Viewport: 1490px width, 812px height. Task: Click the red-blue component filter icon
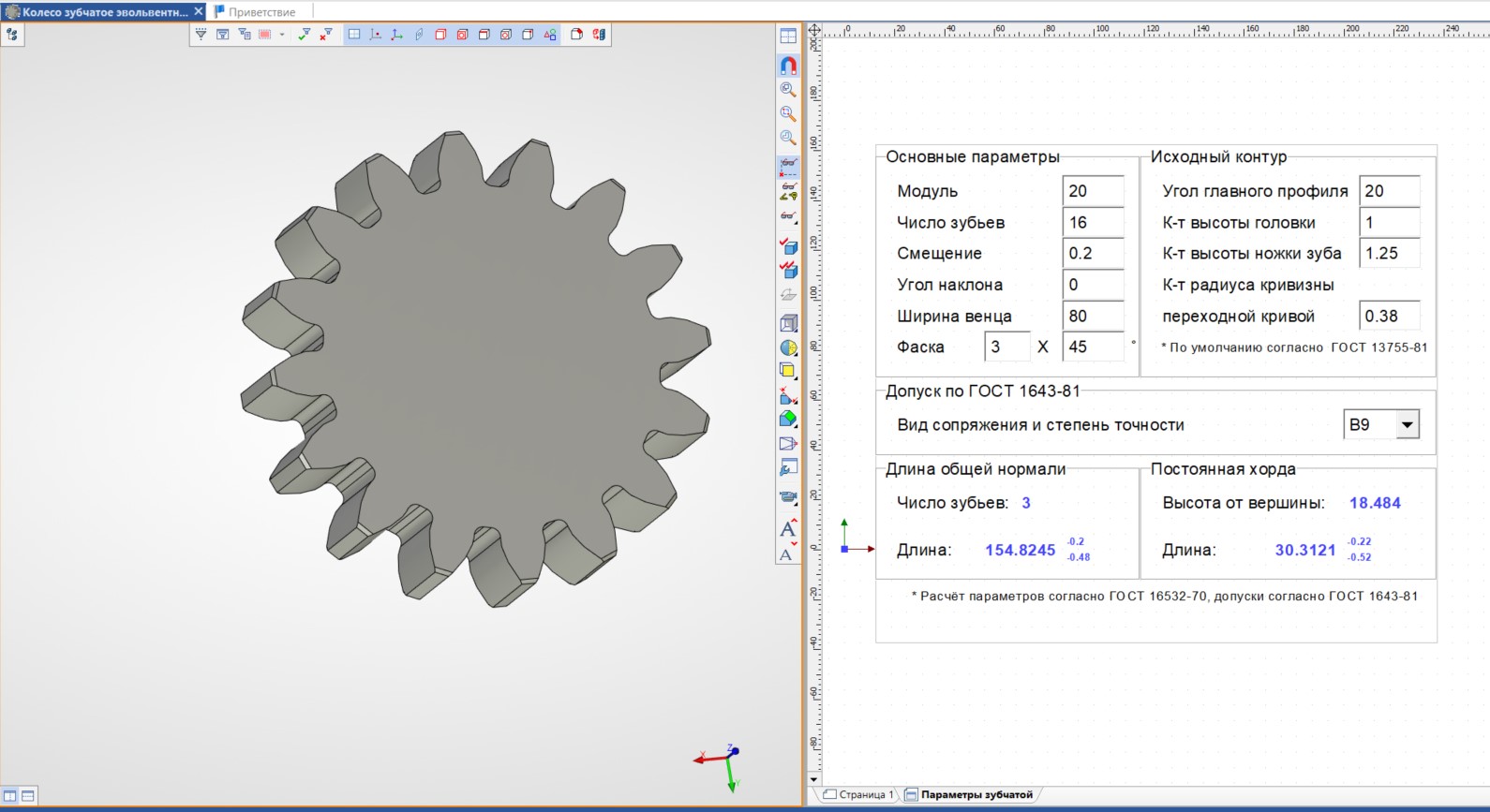click(599, 35)
